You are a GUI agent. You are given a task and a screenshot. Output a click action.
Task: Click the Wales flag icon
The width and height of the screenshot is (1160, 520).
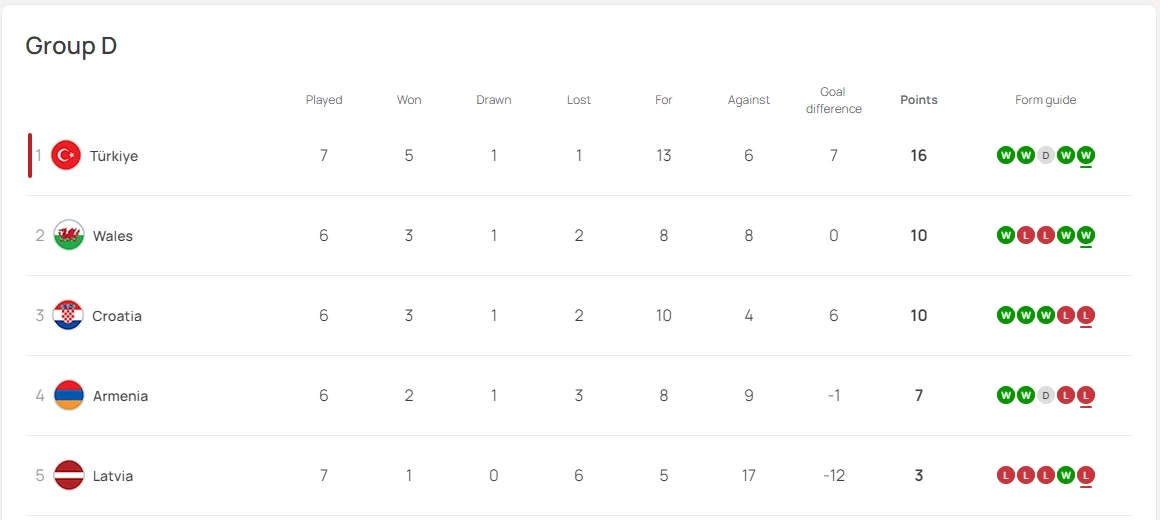coord(69,235)
